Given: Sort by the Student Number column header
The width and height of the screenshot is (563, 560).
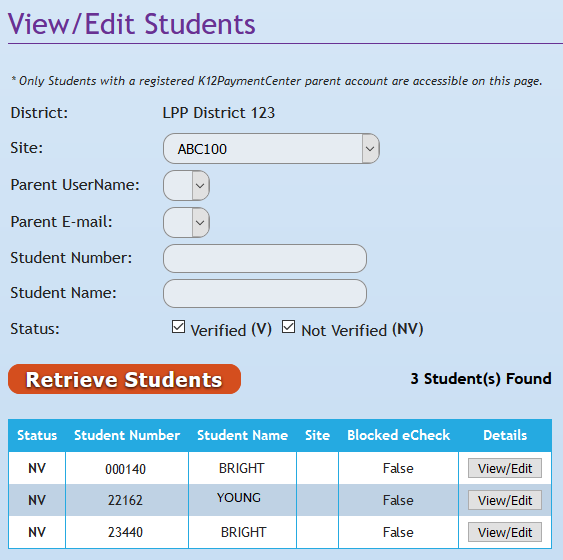Looking at the screenshot, I should coord(127,435).
